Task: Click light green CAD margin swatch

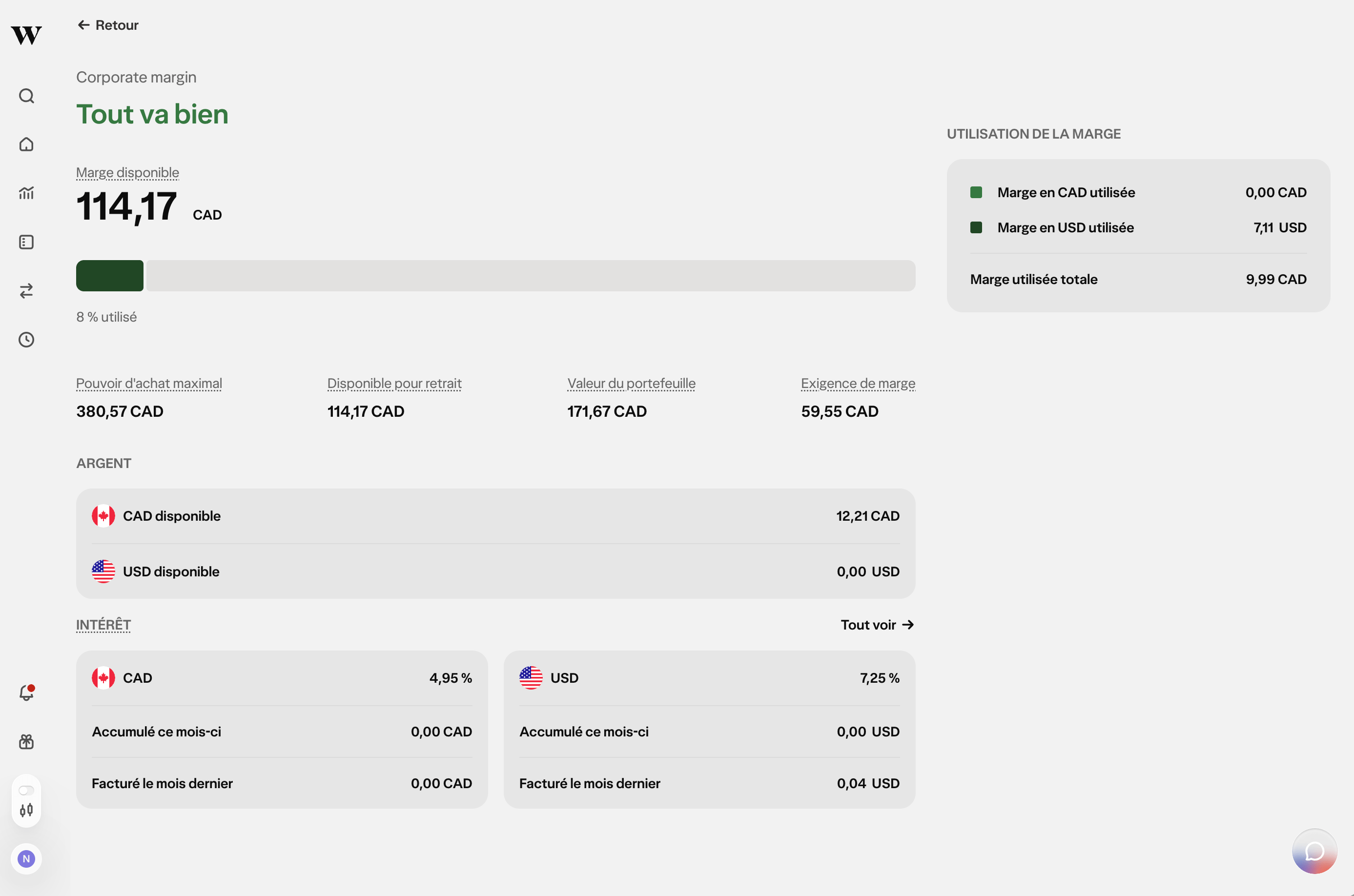Action: coord(976,192)
